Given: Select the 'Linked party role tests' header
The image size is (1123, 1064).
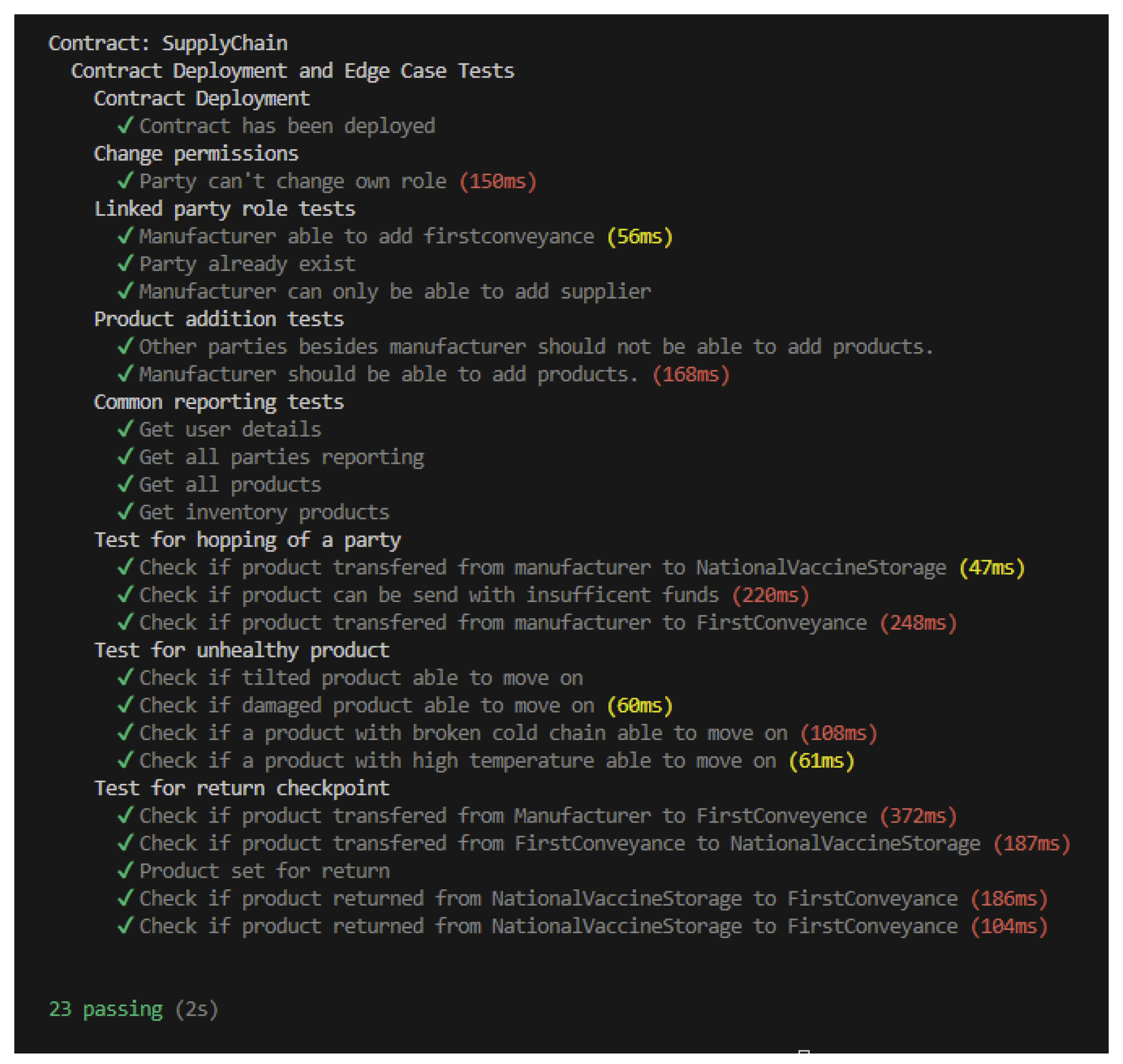Looking at the screenshot, I should point(225,208).
